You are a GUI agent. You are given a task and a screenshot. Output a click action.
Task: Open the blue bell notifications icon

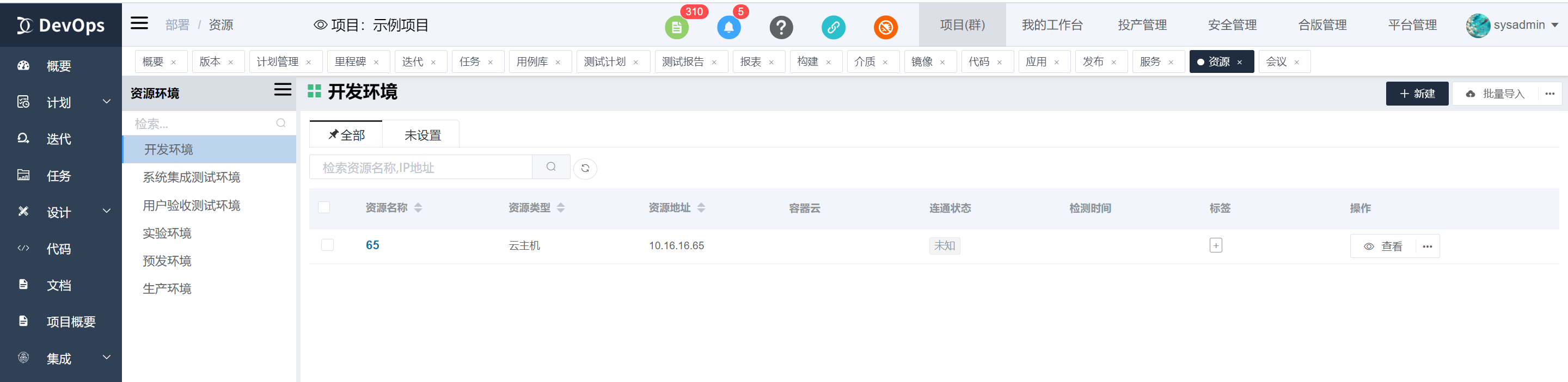pyautogui.click(x=728, y=27)
